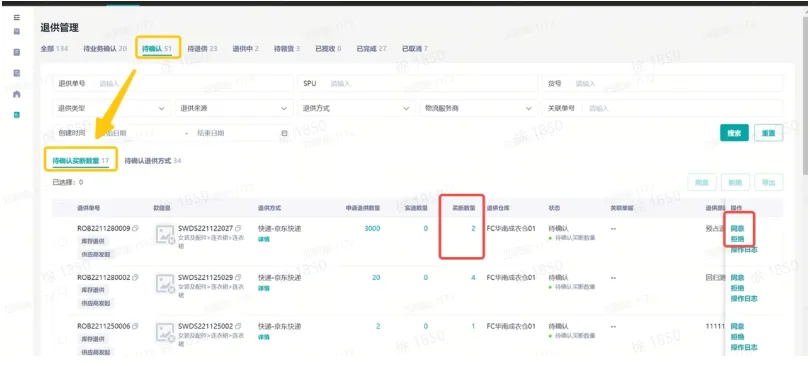This screenshot has height=366, width=810.
Task: Switch to the 待业务确认 20 tab
Action: tap(105, 49)
